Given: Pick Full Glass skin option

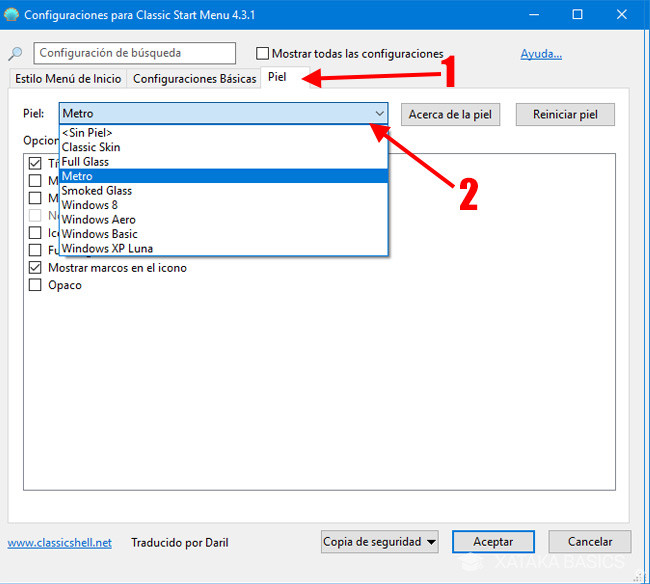Looking at the screenshot, I should point(224,162).
